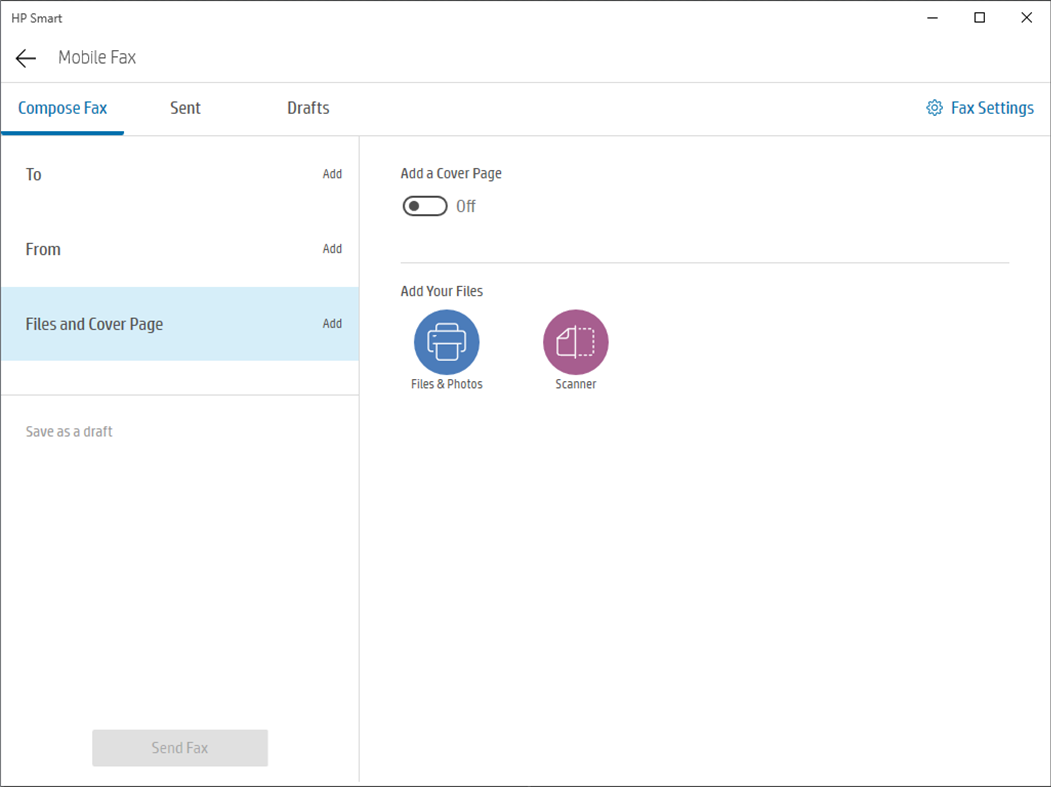Viewport: 1051px width, 787px height.
Task: Click the Fax Settings gear icon
Action: [x=934, y=107]
